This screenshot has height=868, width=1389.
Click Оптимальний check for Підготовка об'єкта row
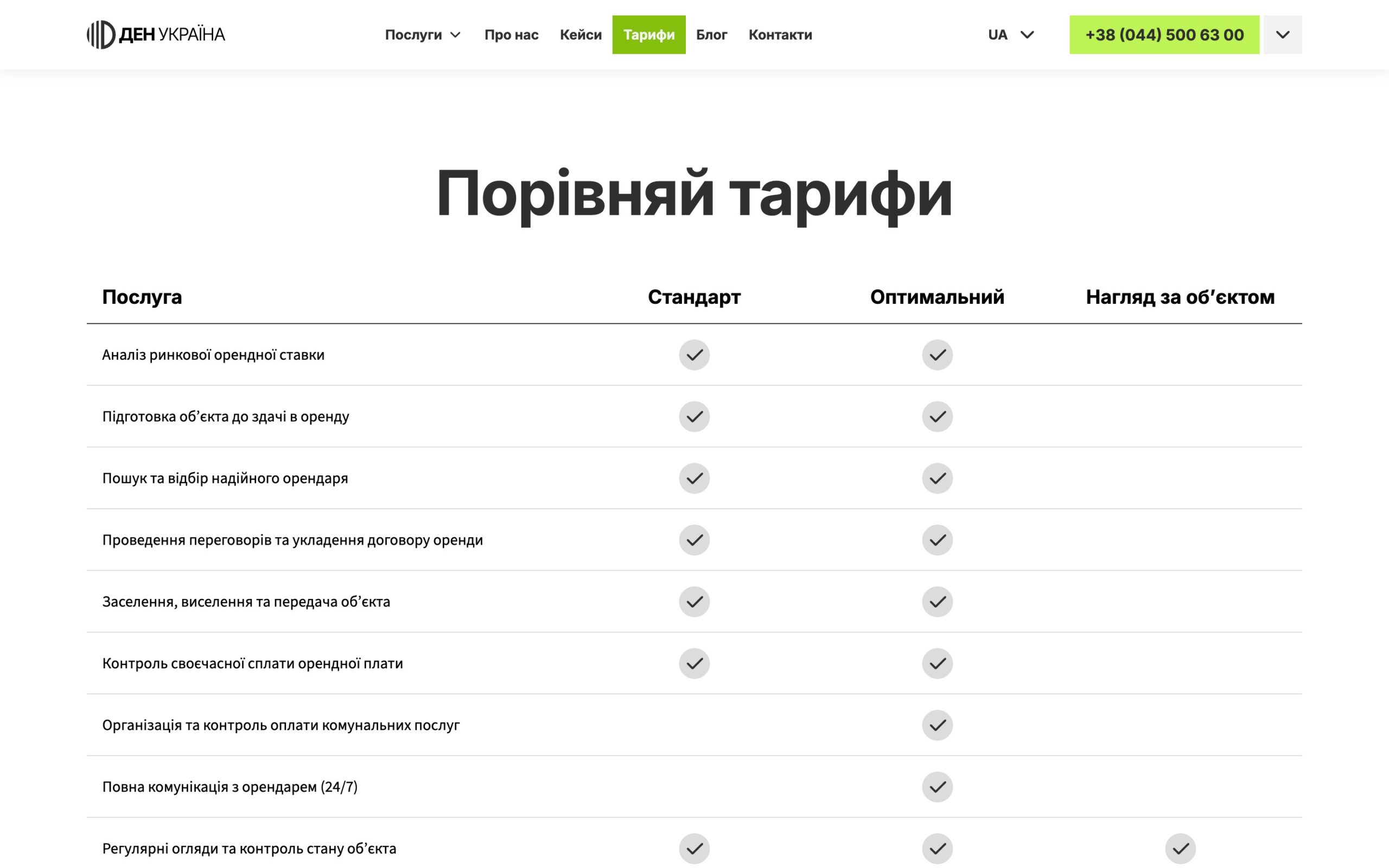937,416
